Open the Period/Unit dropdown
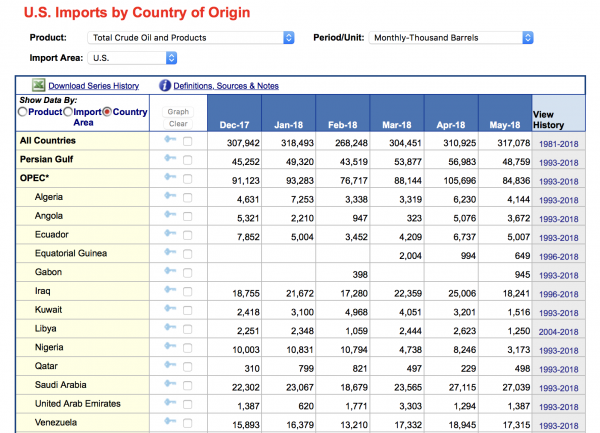This screenshot has width=600, height=433. 451,37
